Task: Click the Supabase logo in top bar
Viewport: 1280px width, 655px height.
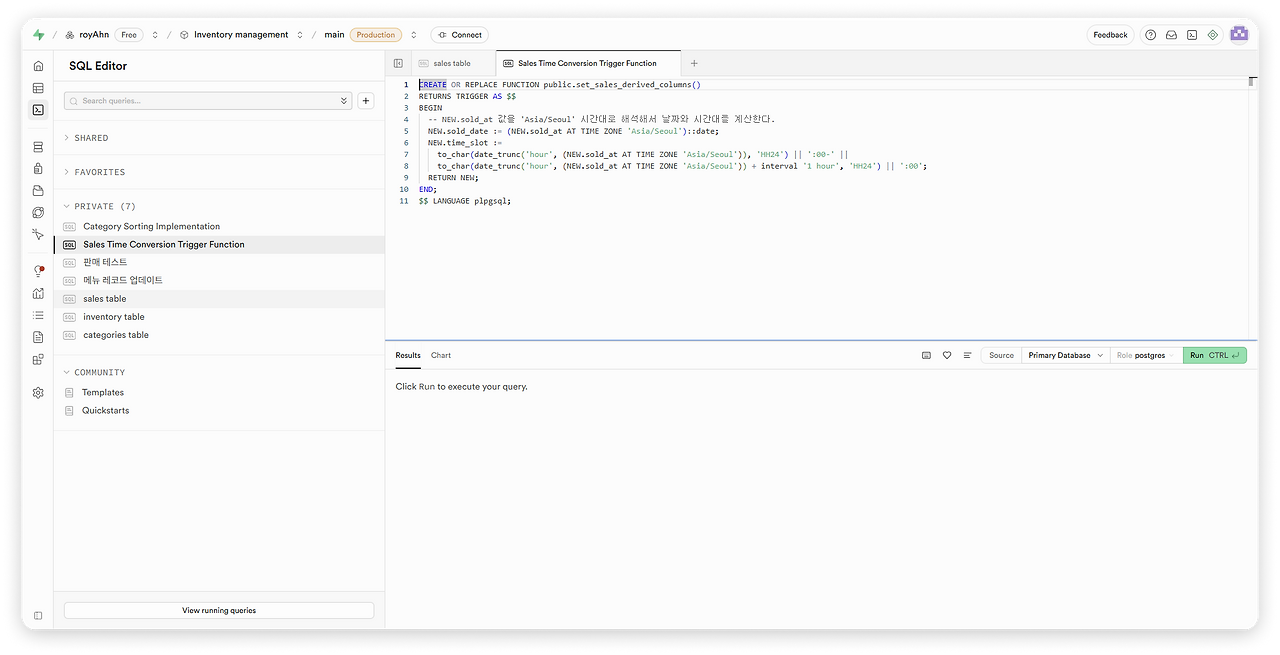Action: (x=38, y=35)
